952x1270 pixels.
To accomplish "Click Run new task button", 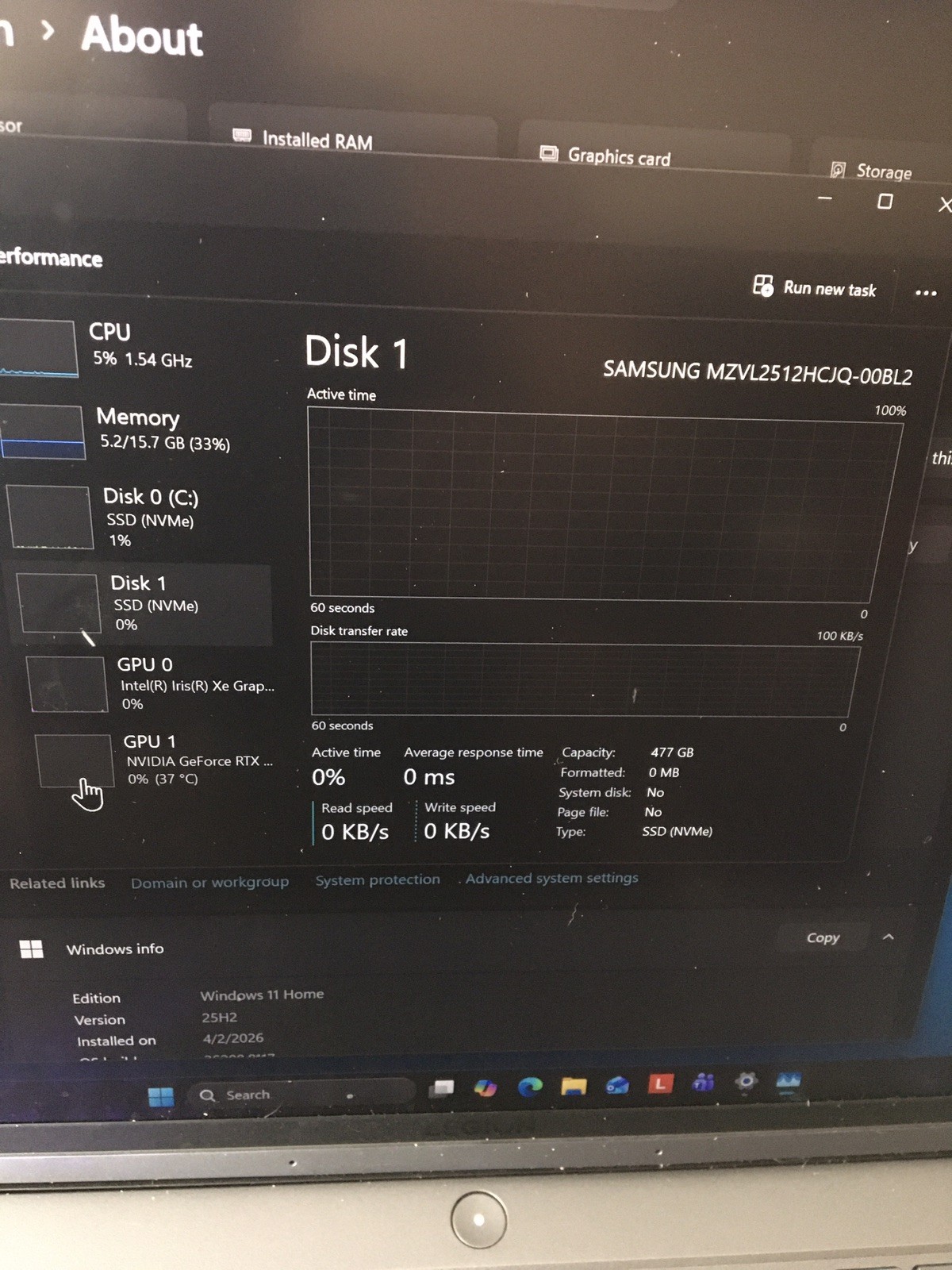I will (x=814, y=287).
